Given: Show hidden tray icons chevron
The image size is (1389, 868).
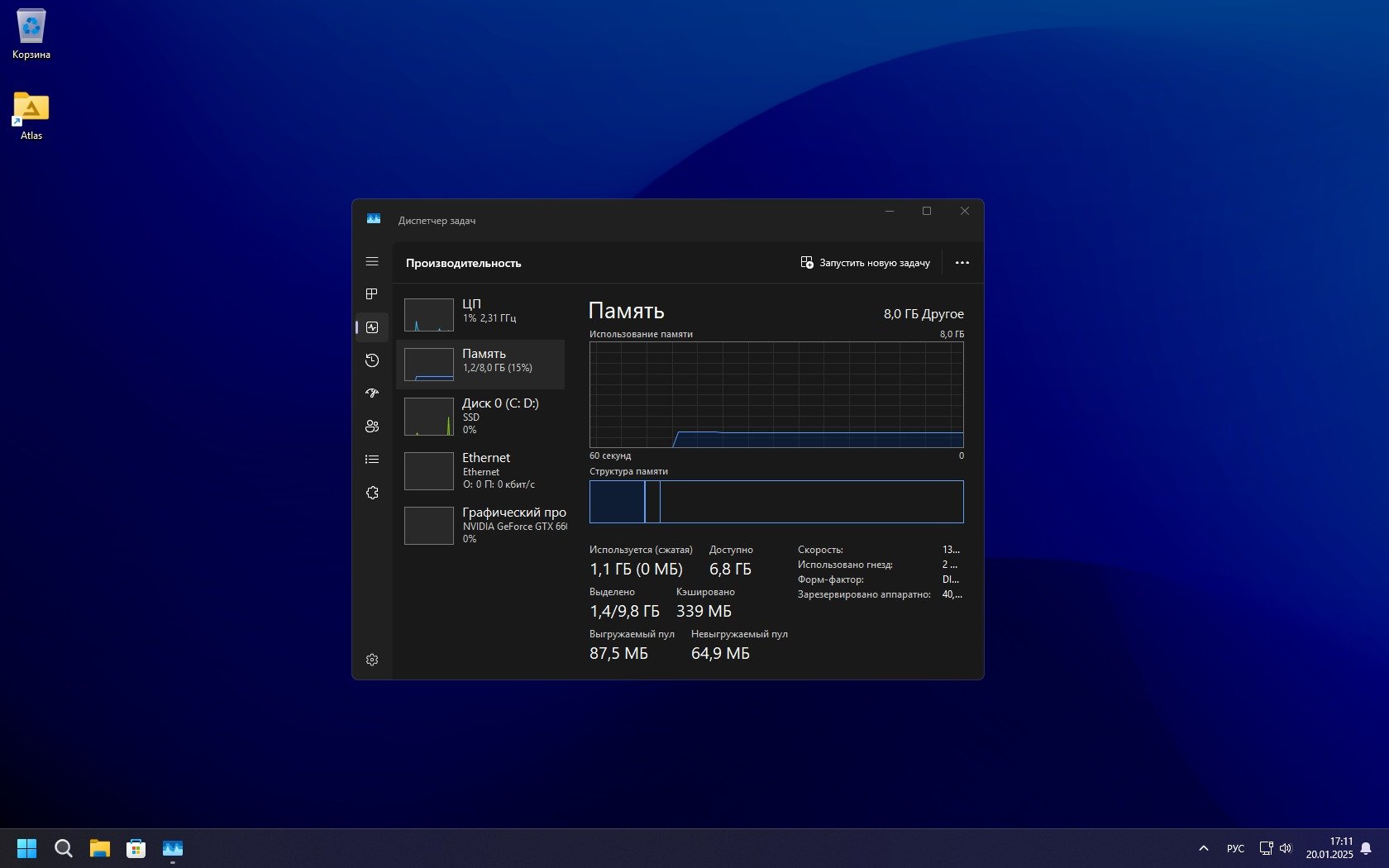Looking at the screenshot, I should pyautogui.click(x=1204, y=848).
